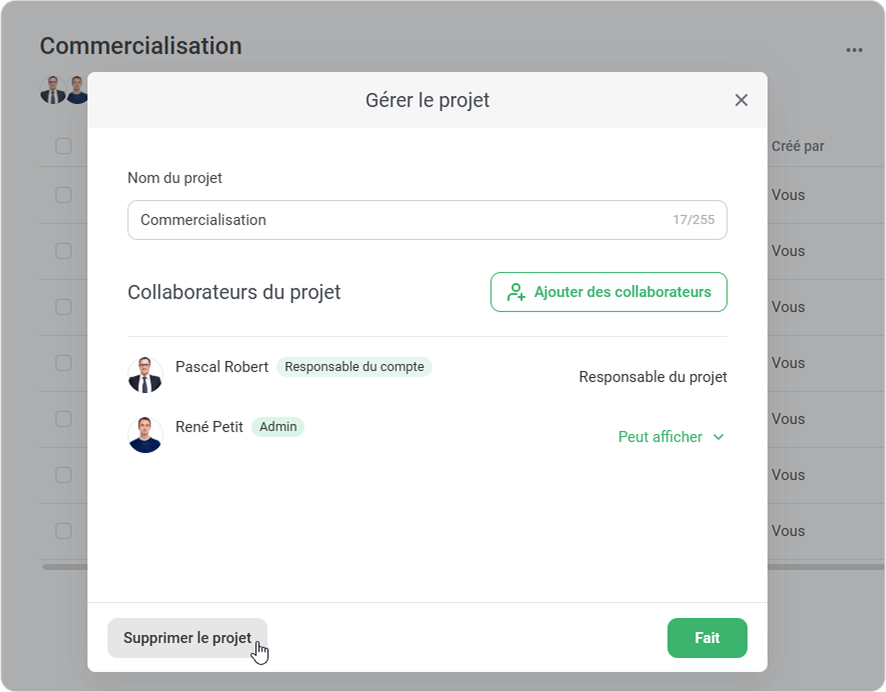Click the Responsable du compte badge

pos(354,367)
